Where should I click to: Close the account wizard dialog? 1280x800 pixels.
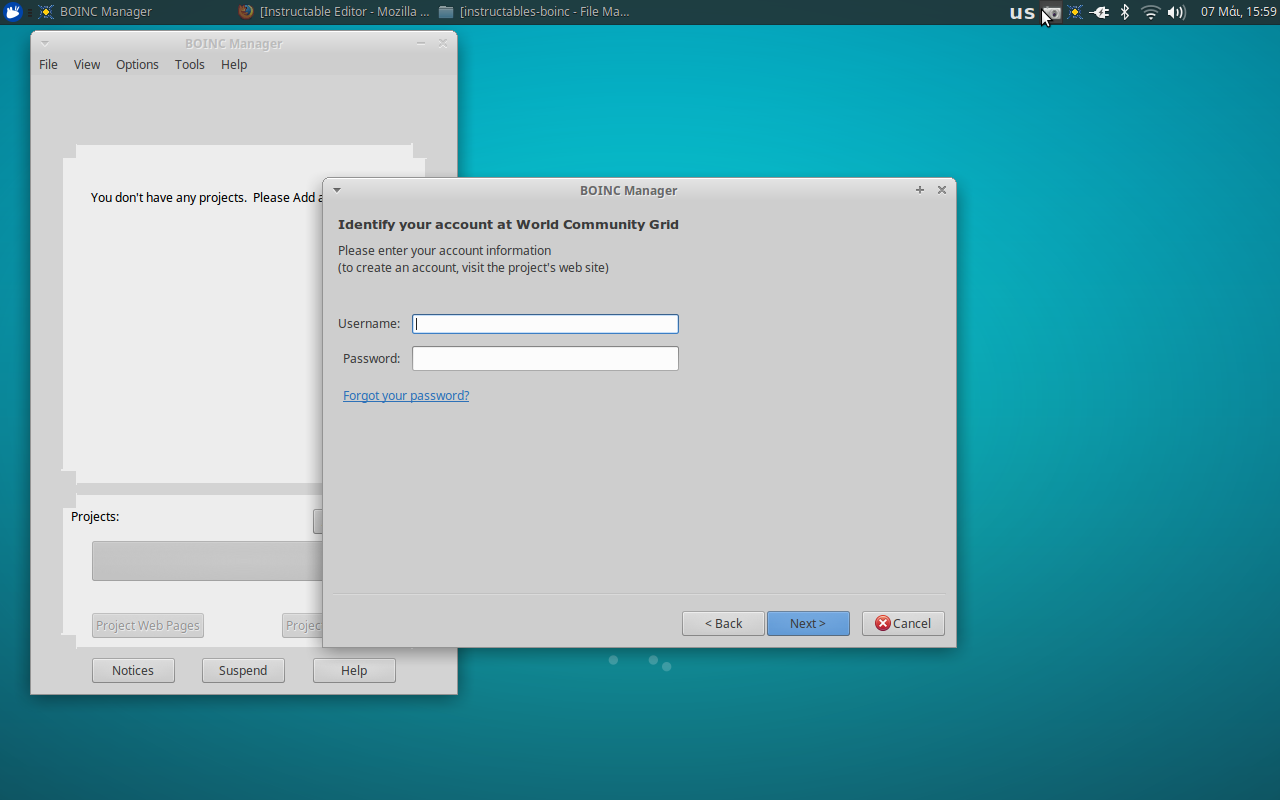942,190
